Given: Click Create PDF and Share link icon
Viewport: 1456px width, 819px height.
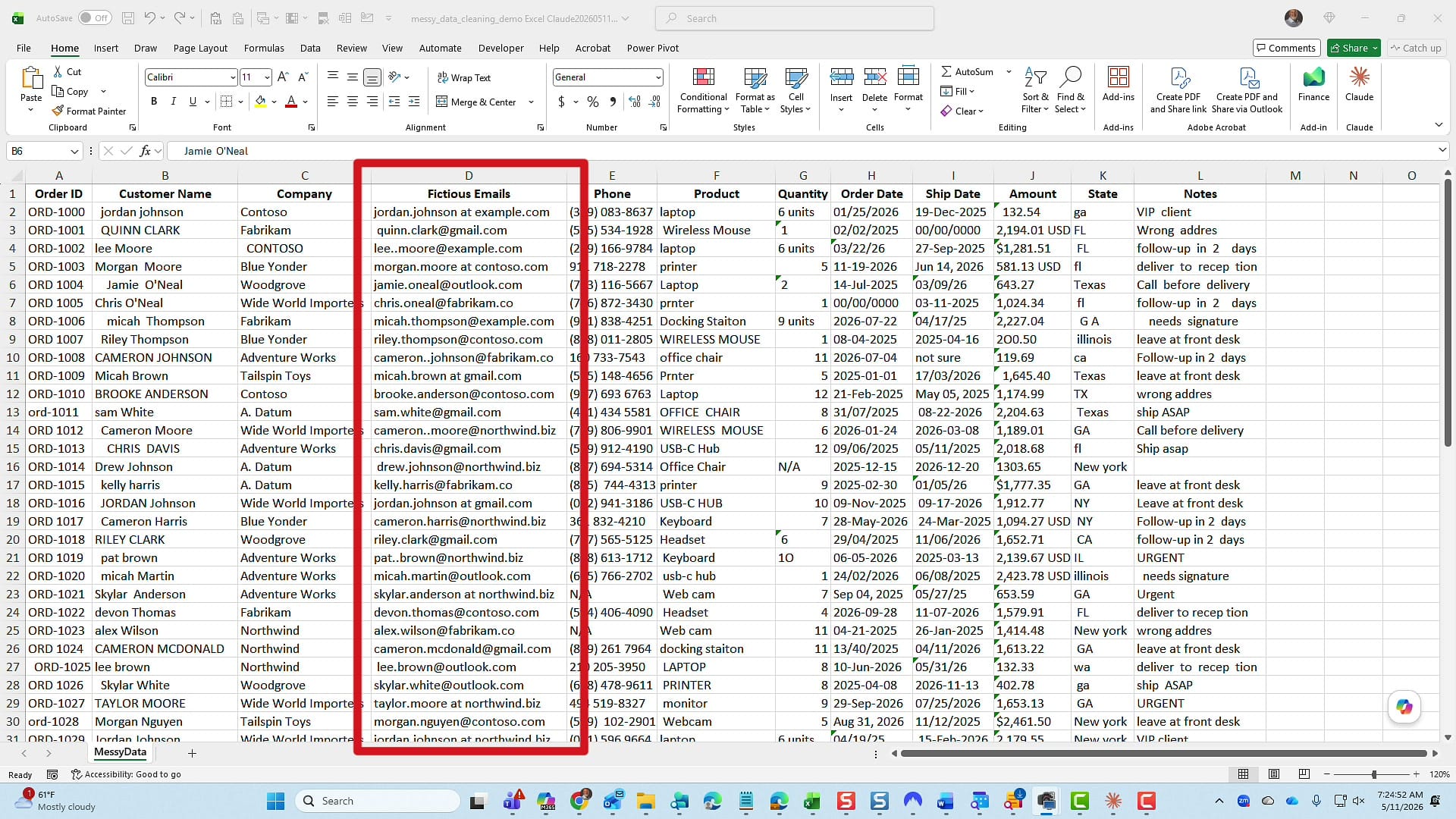Looking at the screenshot, I should coord(1178,78).
